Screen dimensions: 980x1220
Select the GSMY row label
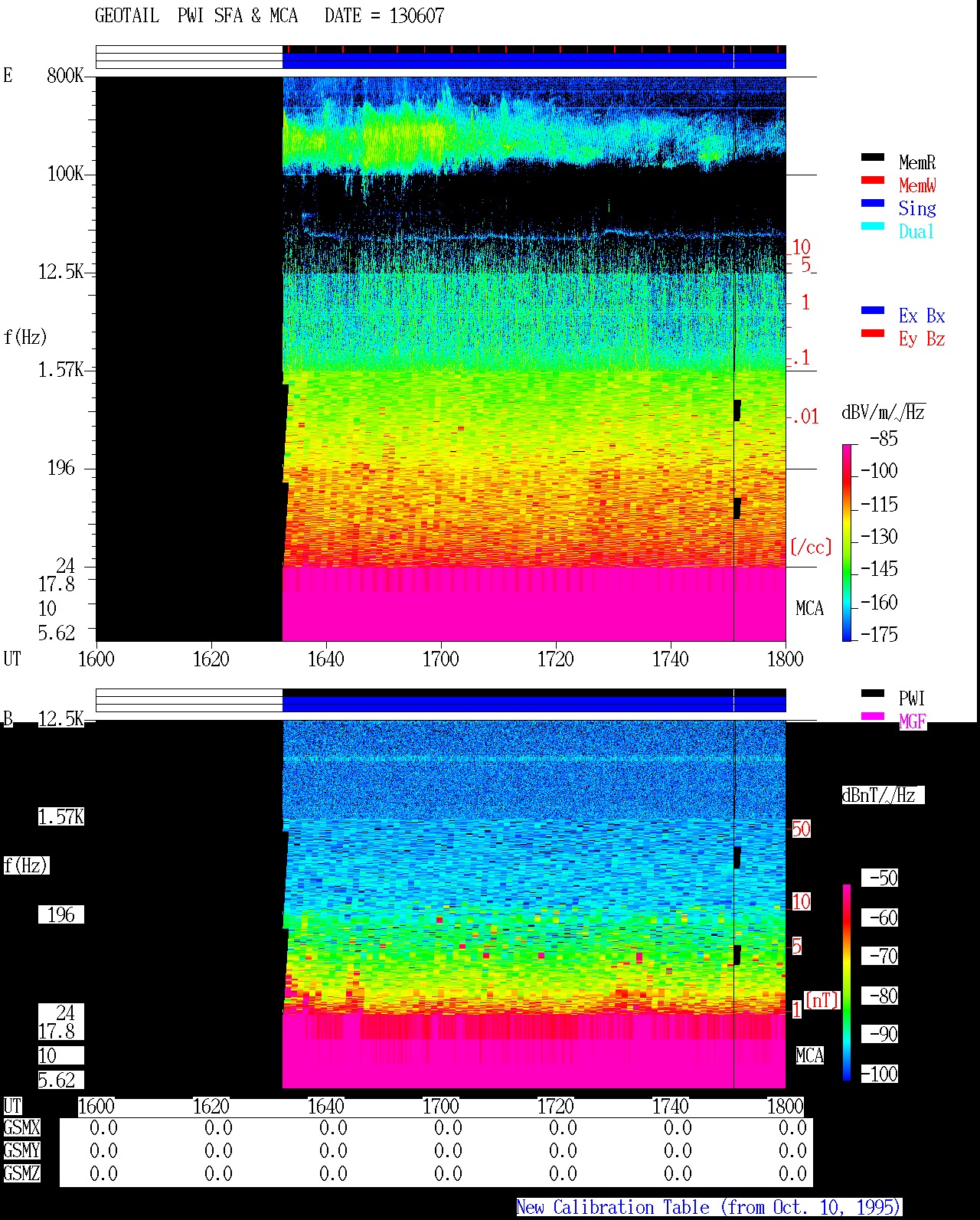(x=21, y=1151)
